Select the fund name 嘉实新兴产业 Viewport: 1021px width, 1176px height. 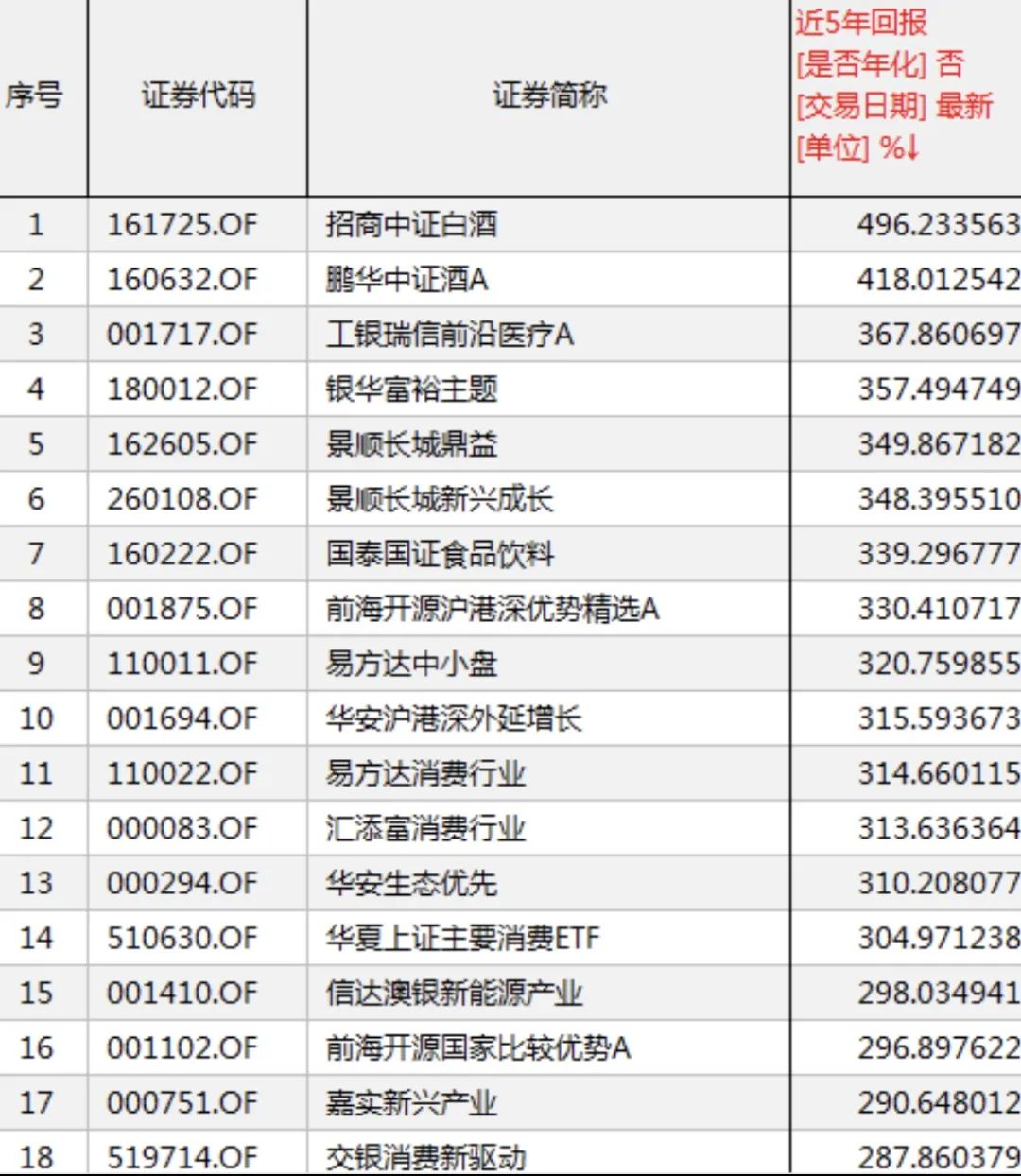pos(411,1102)
